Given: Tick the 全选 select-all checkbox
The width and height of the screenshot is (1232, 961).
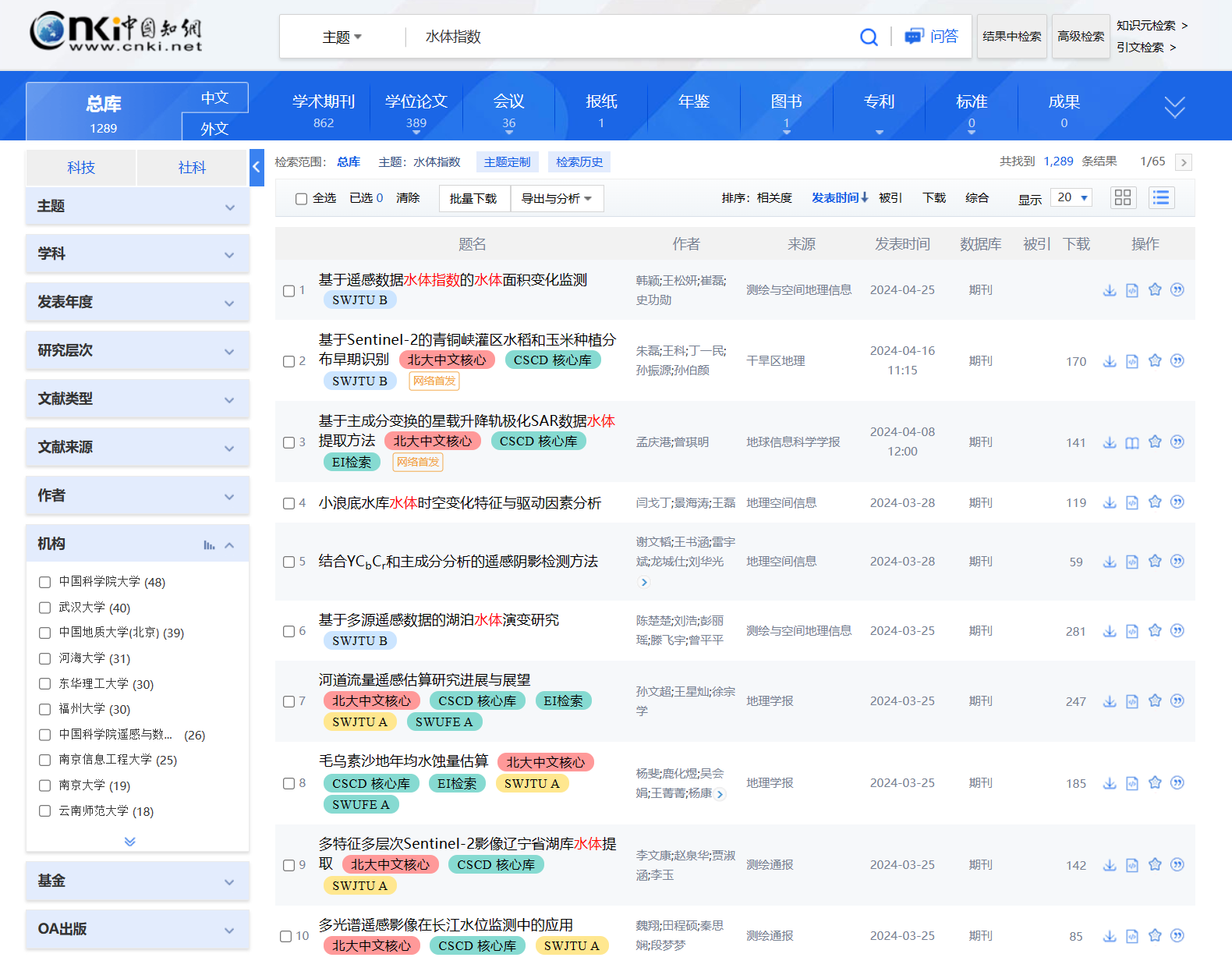Looking at the screenshot, I should point(301,199).
